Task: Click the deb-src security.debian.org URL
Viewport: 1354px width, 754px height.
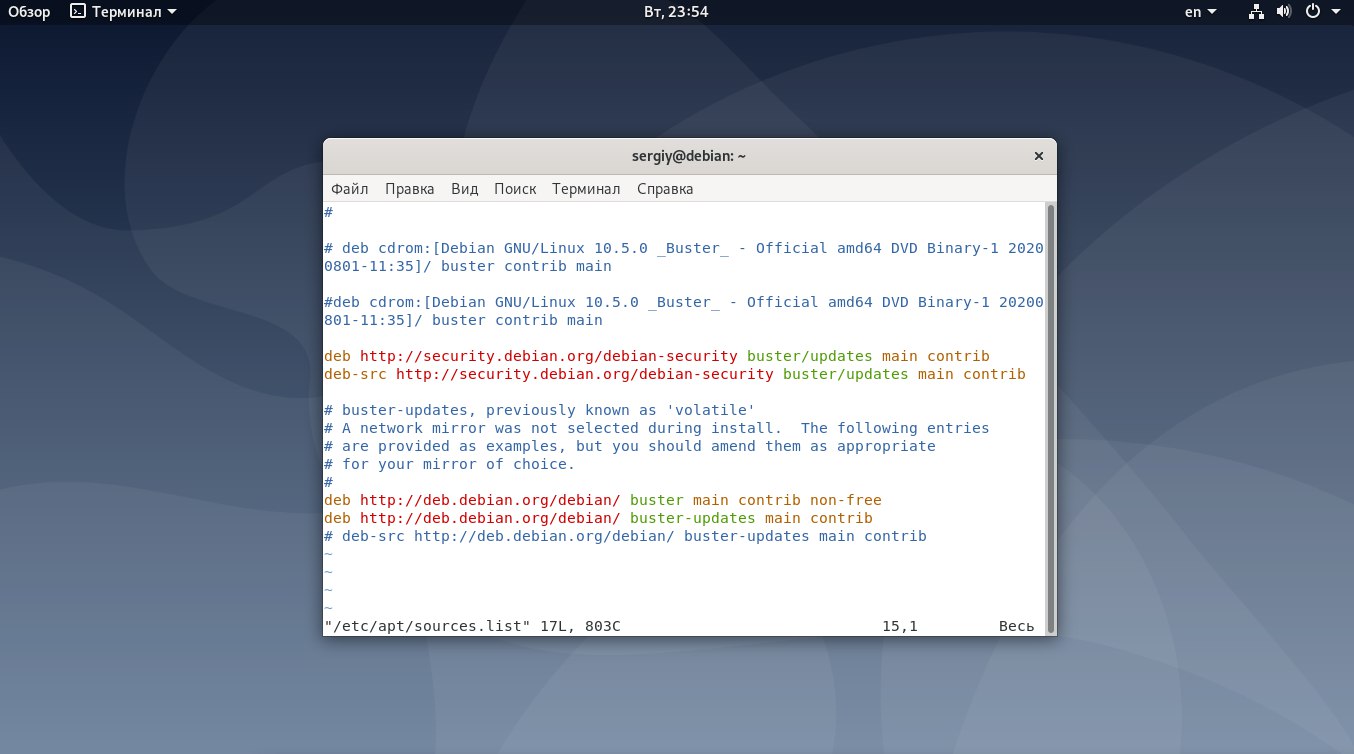Action: click(x=585, y=374)
